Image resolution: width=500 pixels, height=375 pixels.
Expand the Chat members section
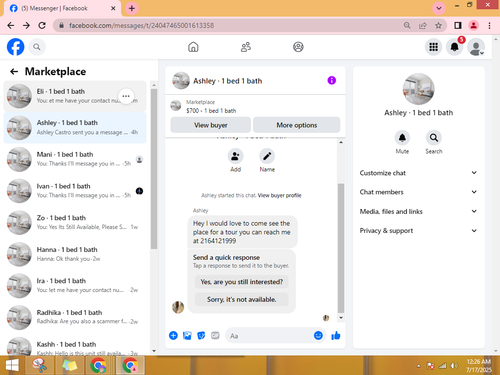click(x=418, y=192)
